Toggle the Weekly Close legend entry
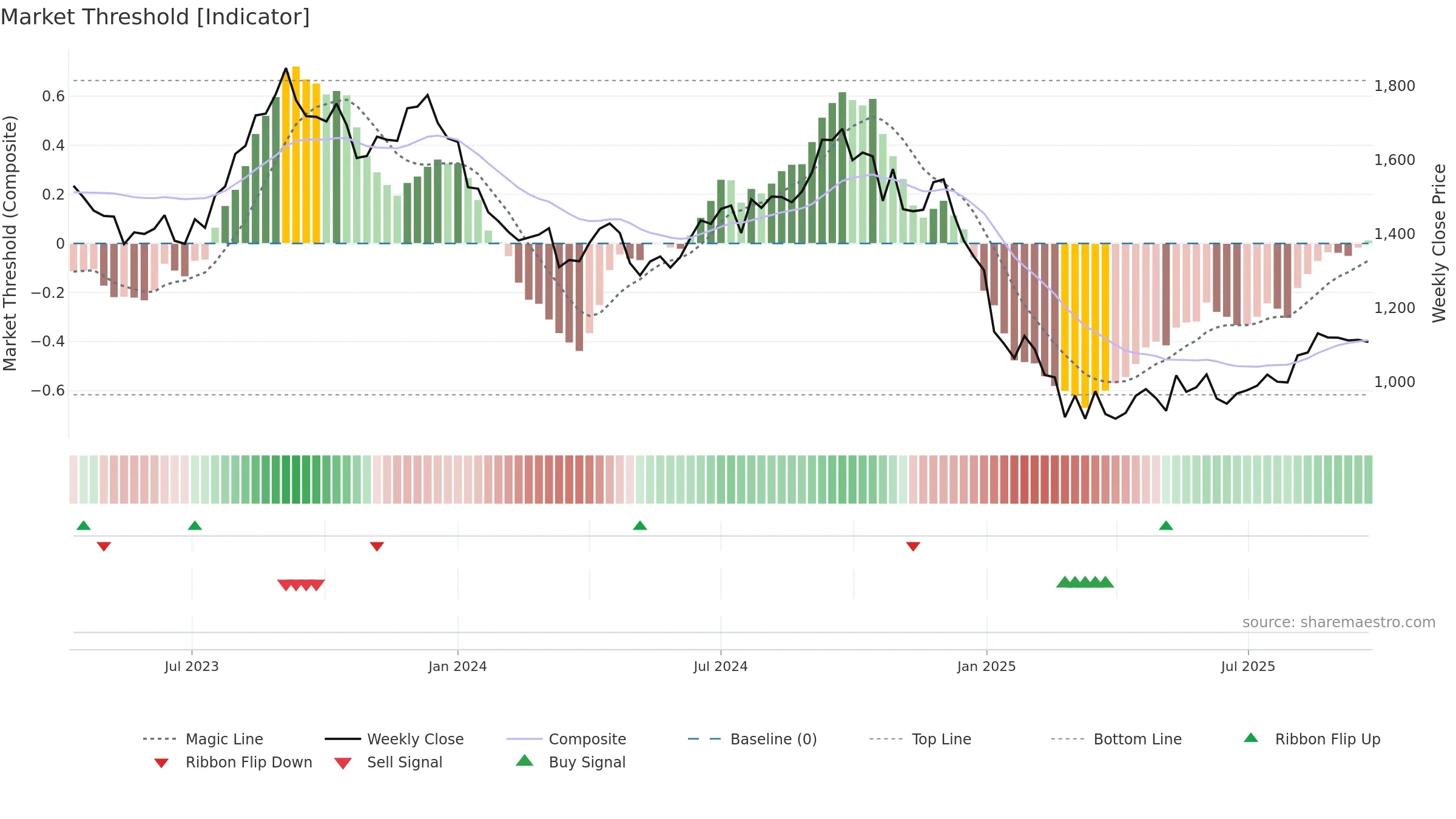The width and height of the screenshot is (1456, 819). tap(394, 739)
